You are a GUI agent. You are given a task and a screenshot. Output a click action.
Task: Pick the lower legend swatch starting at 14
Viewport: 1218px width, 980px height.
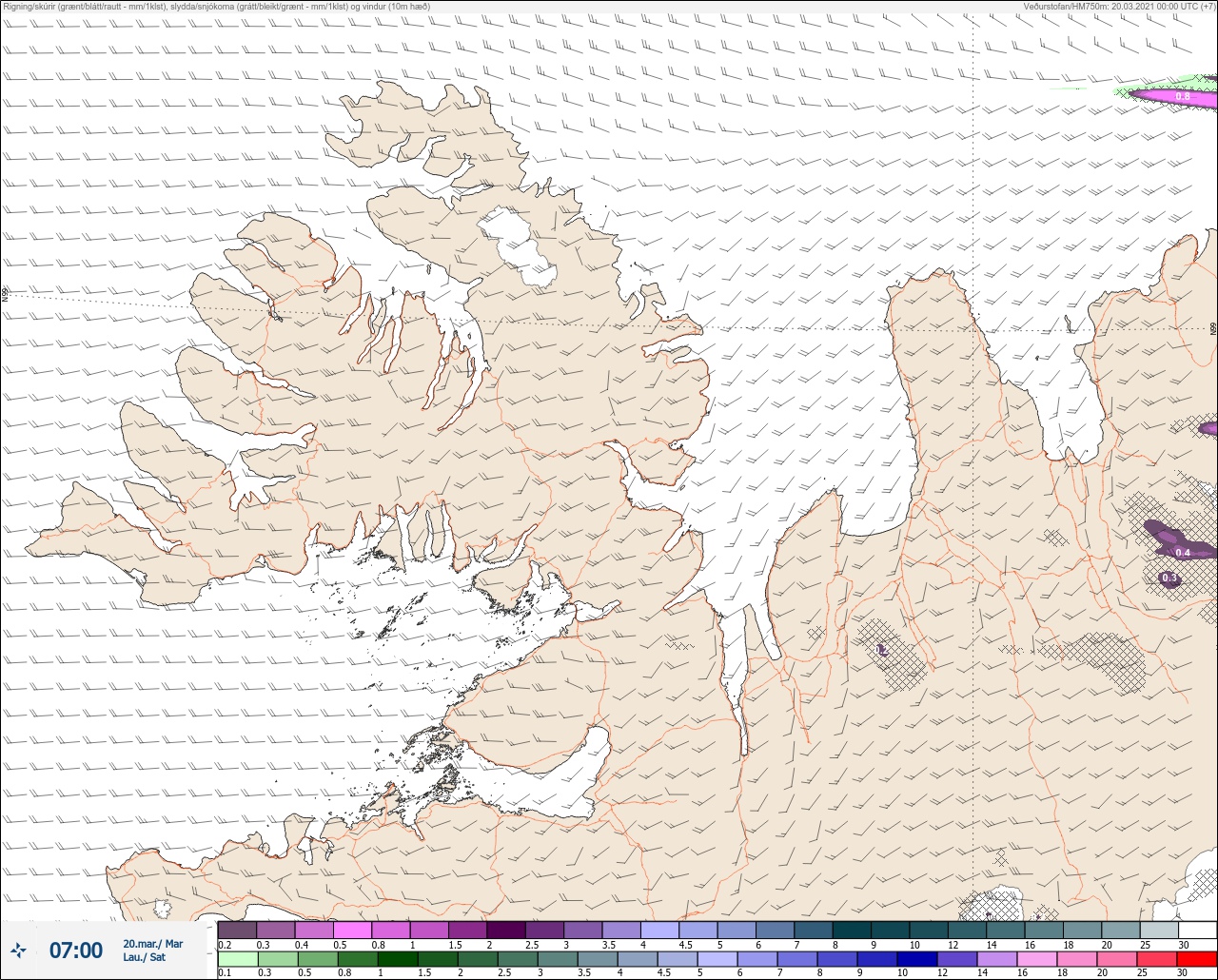997,959
